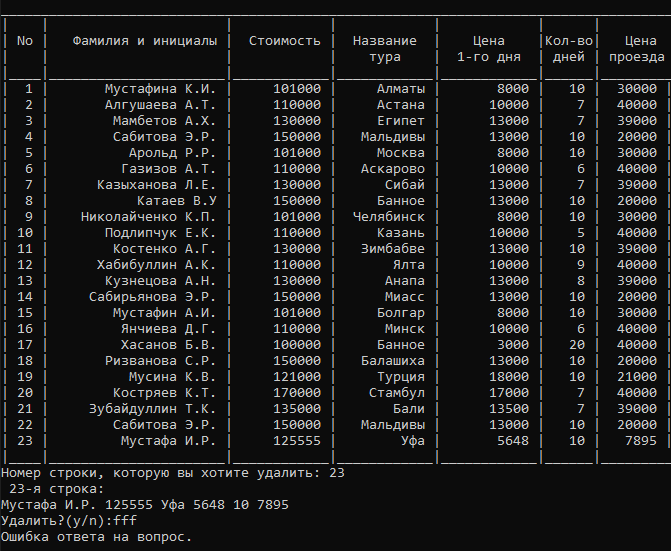
Task: Click the name Газизов А.Т.
Action: (168, 169)
